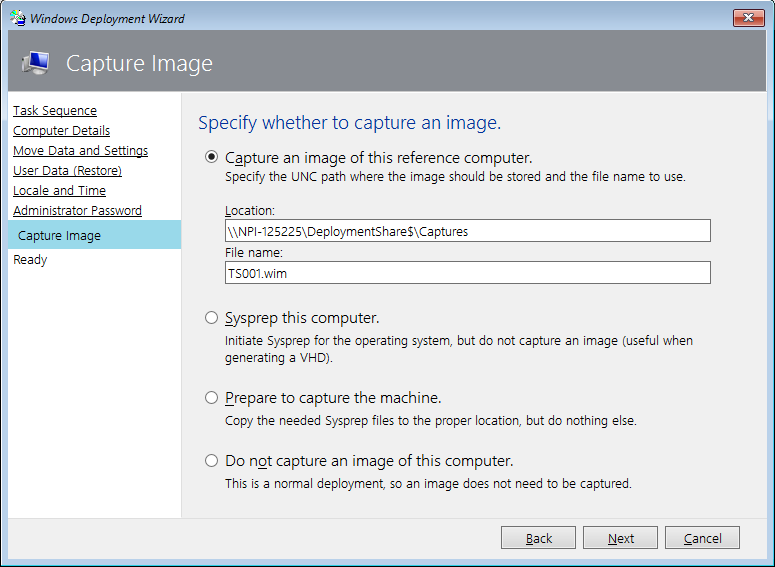The height and width of the screenshot is (567, 775).
Task: Open the Locale and Time step
Action: point(59,190)
